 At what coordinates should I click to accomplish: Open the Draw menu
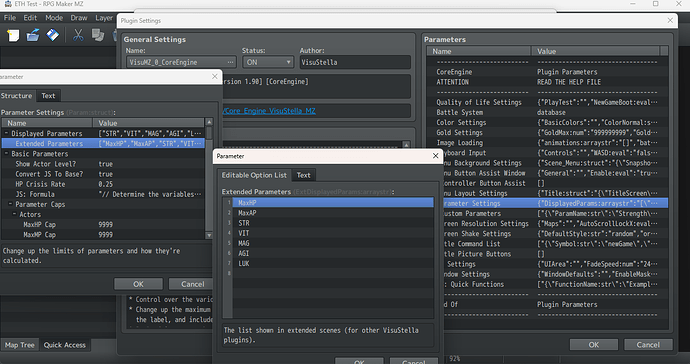coord(79,18)
